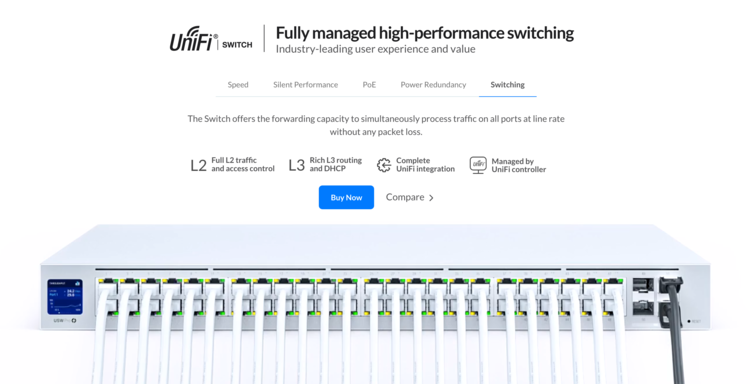This screenshot has height=384, width=750.
Task: Open the Speed tab
Action: [238, 85]
